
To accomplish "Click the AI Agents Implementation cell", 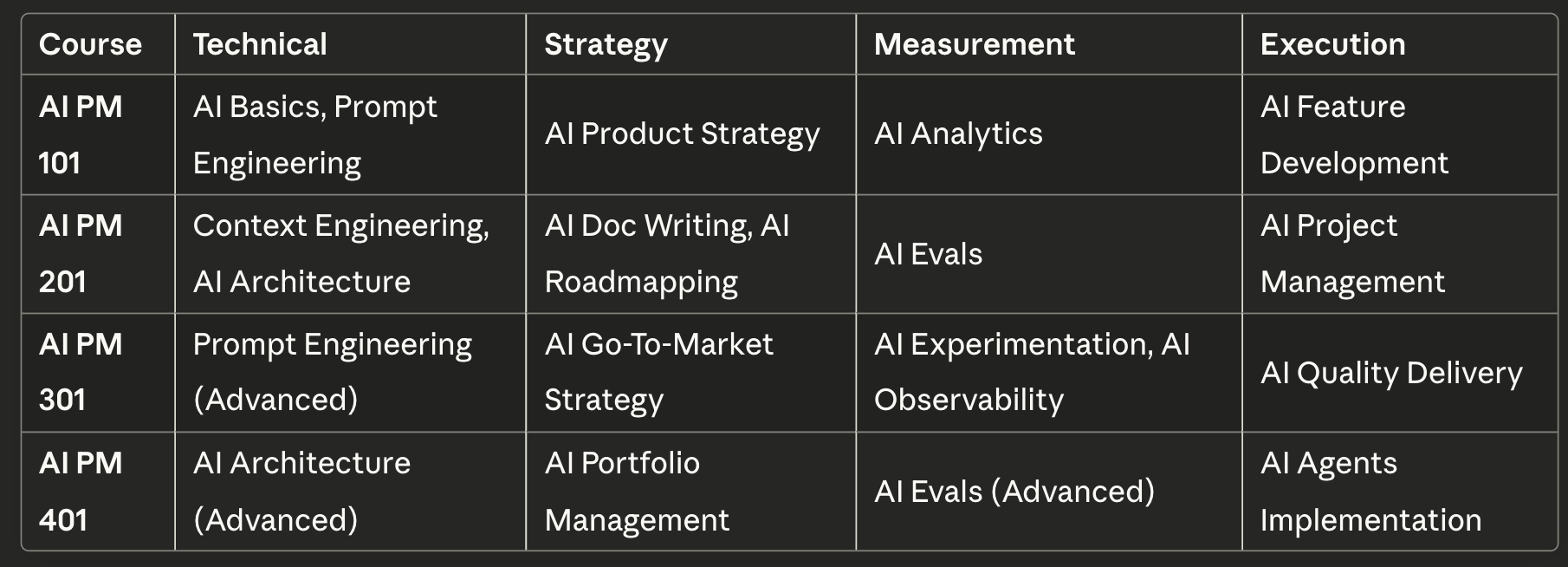I will 1370,491.
